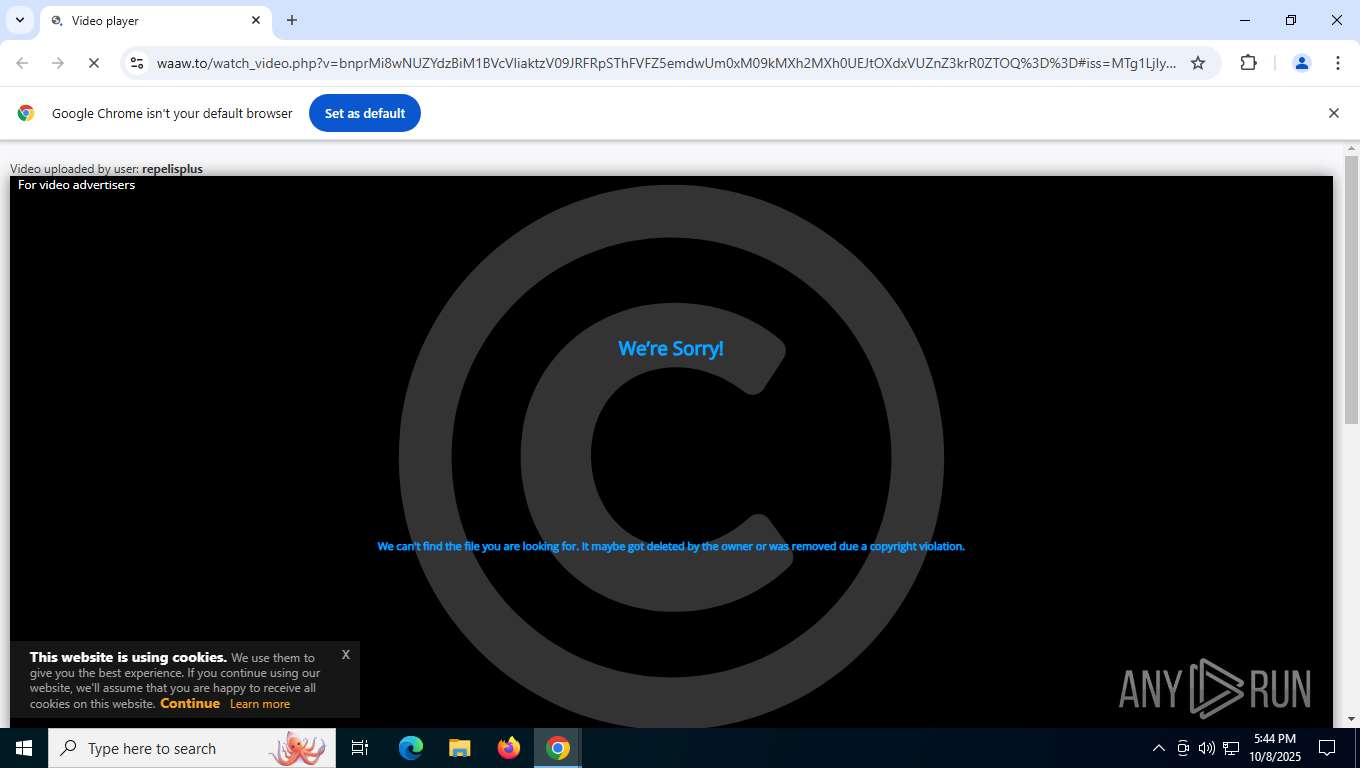Click the repelisplus uploader name
1360x768 pixels.
pos(172,169)
